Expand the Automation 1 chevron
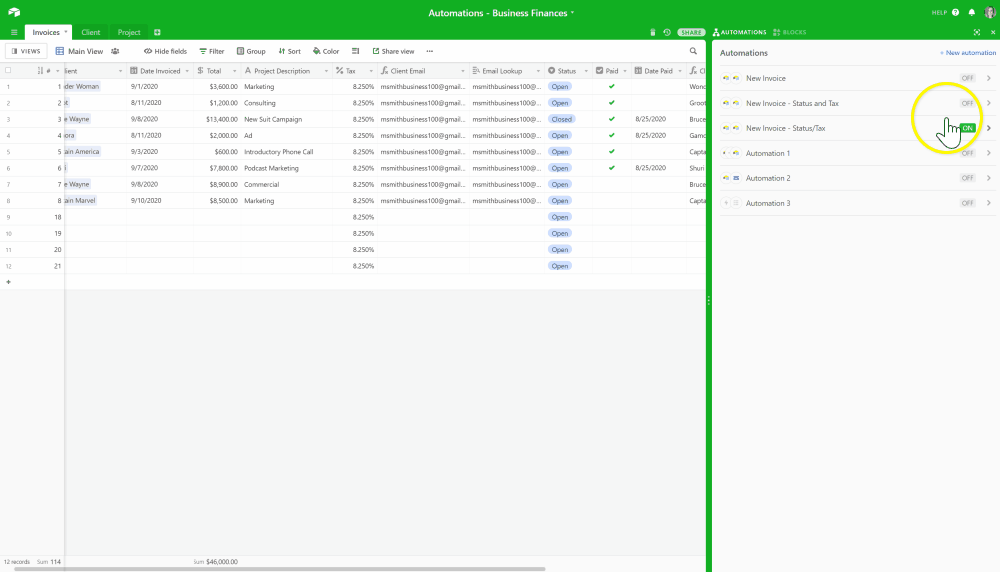 (x=989, y=153)
